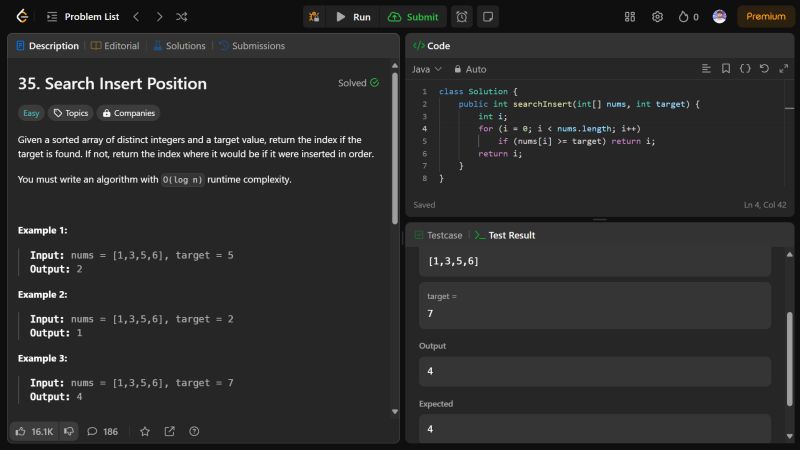Expand the code editor to fullscreen
The image size is (800, 450).
pos(784,68)
